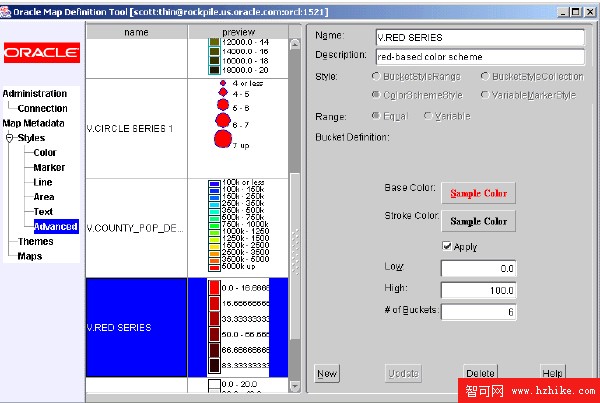Viewport: 600px width, 403px height.
Task: Open Stroke Color sample color picker
Action: coord(478,221)
